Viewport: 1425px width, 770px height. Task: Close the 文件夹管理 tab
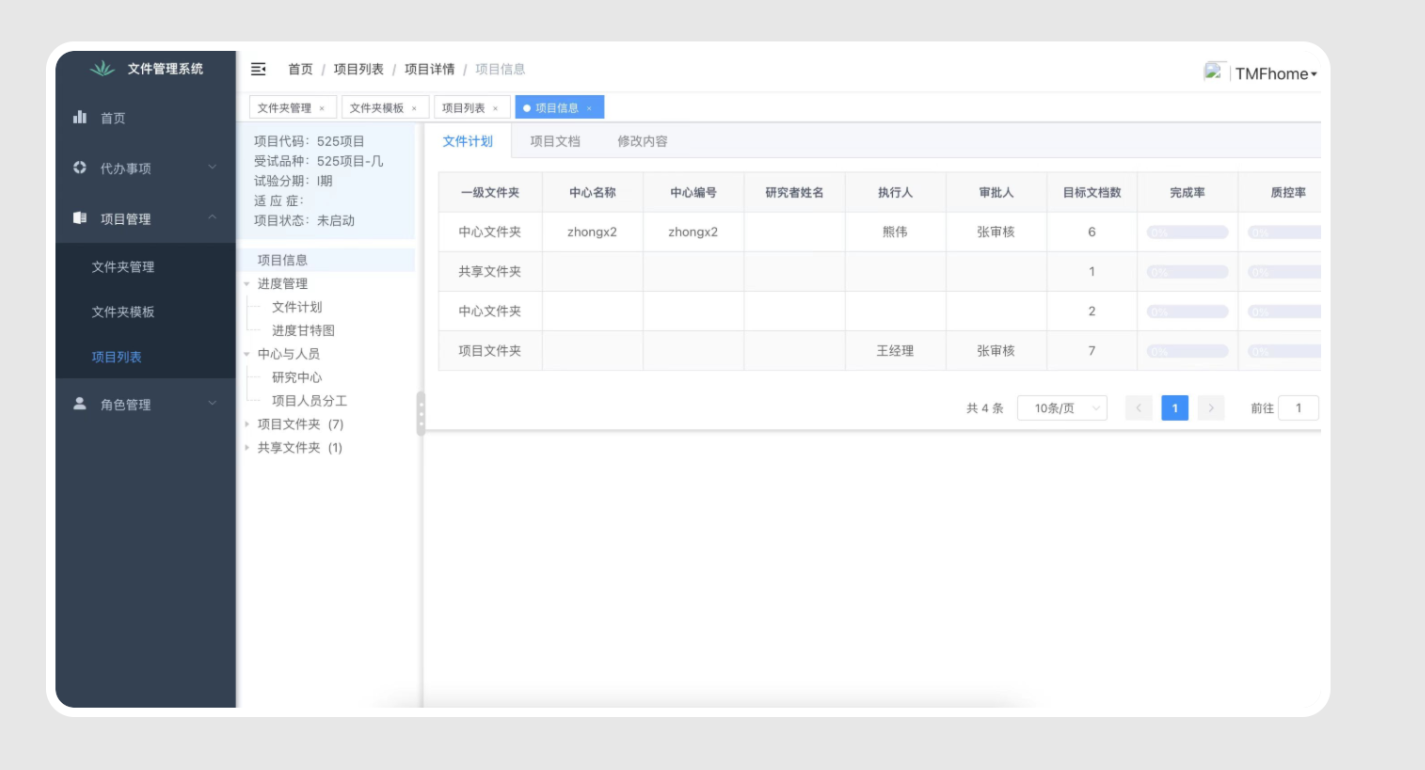tap(322, 108)
